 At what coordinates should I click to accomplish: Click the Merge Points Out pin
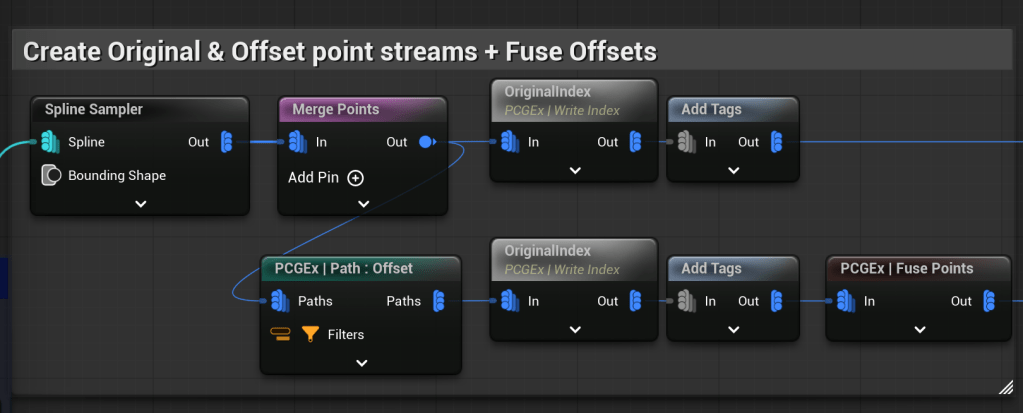click(x=426, y=142)
